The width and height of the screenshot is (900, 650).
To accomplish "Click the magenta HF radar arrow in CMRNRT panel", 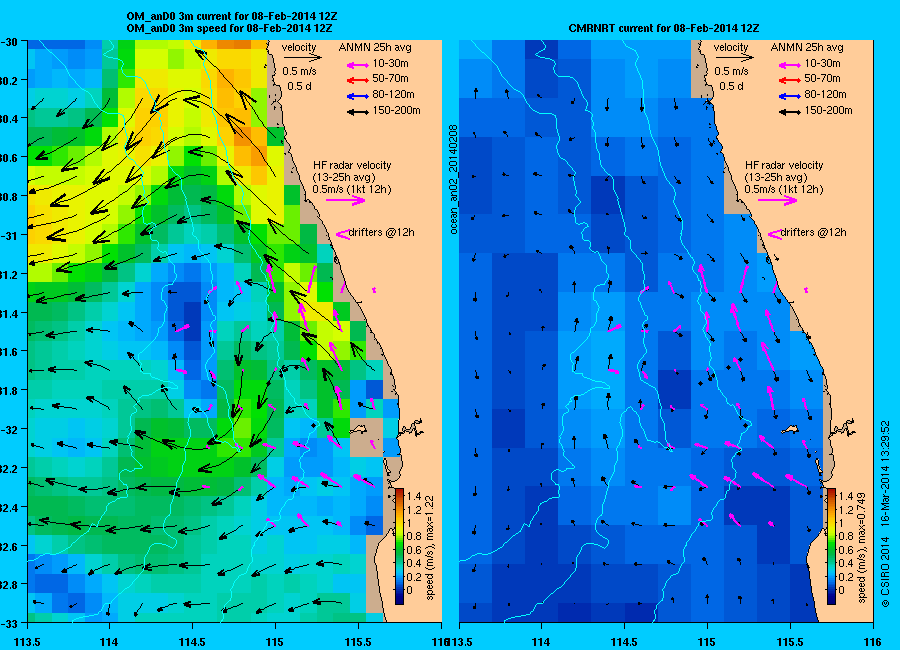I will [777, 200].
